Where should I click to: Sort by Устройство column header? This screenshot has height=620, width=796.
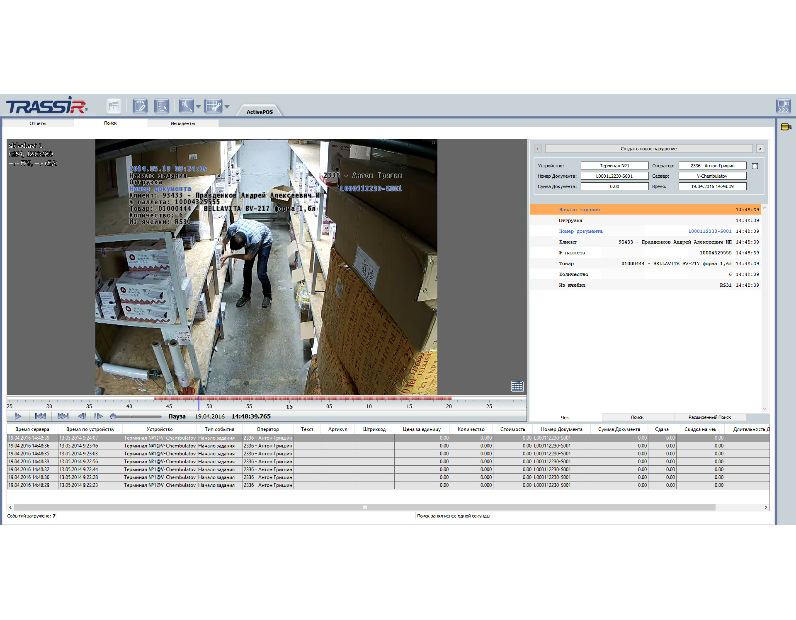click(x=159, y=429)
